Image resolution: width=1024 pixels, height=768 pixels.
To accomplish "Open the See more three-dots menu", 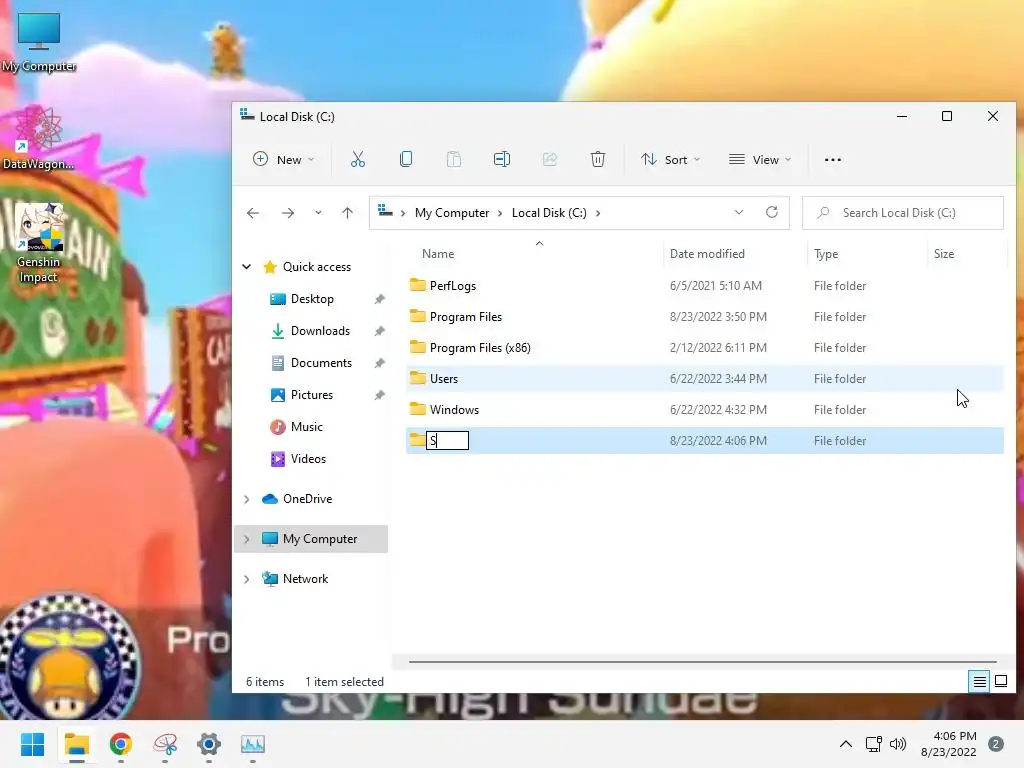I will tap(833, 159).
